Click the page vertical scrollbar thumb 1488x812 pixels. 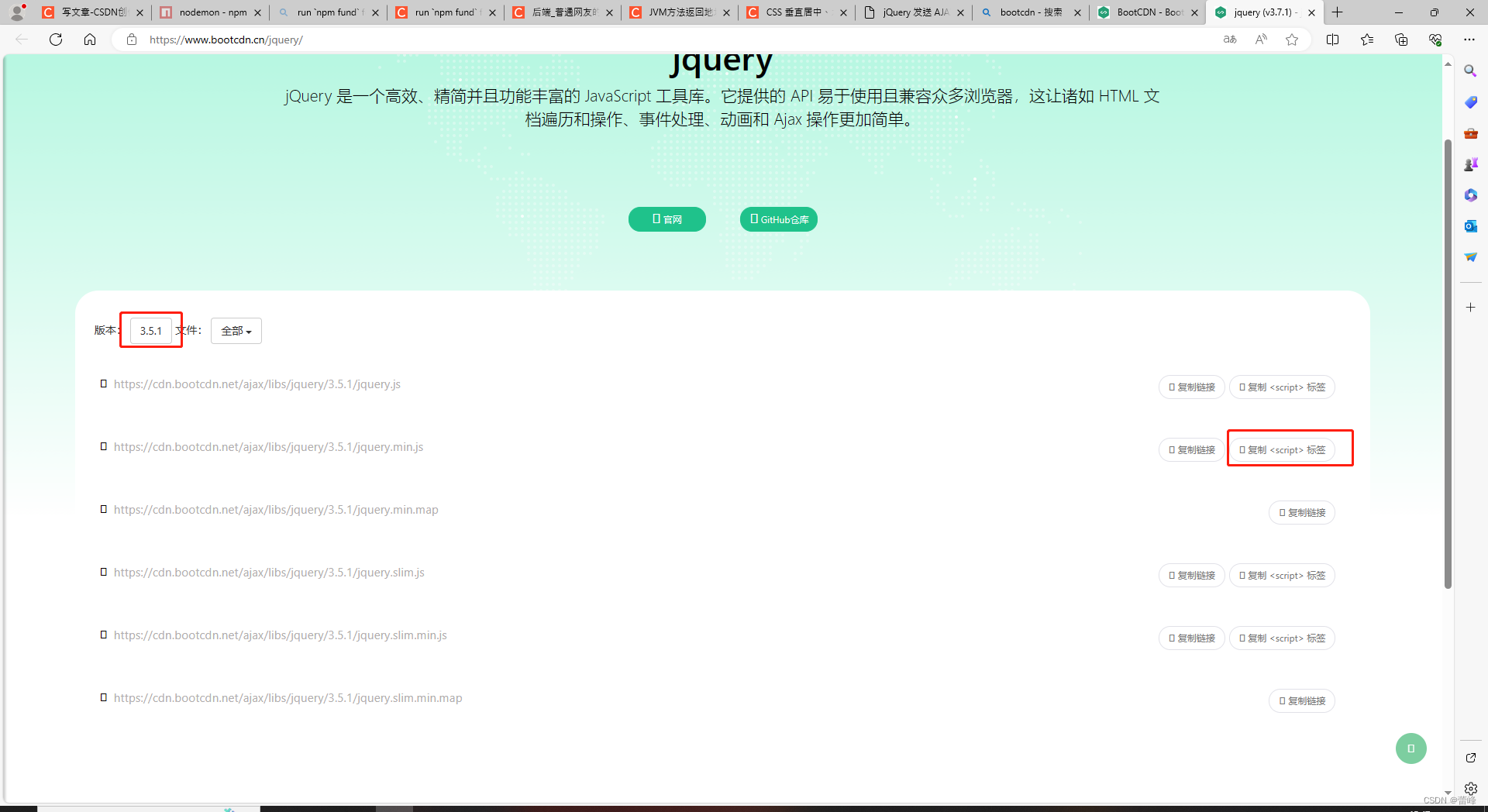(x=1448, y=364)
